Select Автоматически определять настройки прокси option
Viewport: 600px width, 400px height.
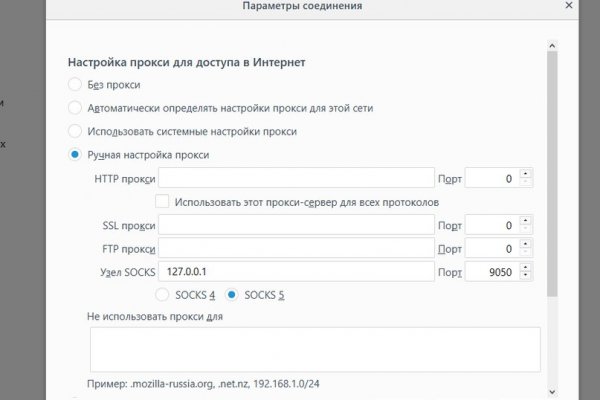point(75,108)
